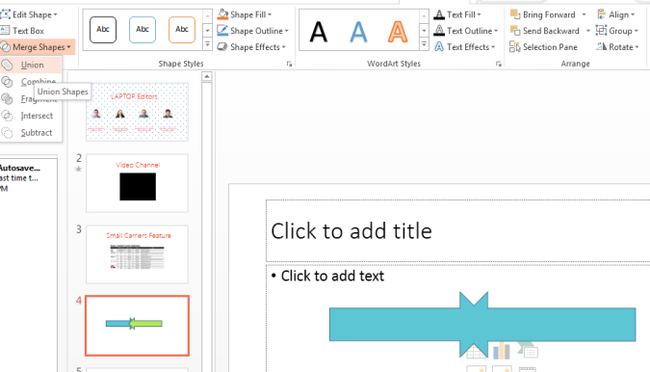
Task: Apply the blue WordArt style
Action: tap(358, 32)
